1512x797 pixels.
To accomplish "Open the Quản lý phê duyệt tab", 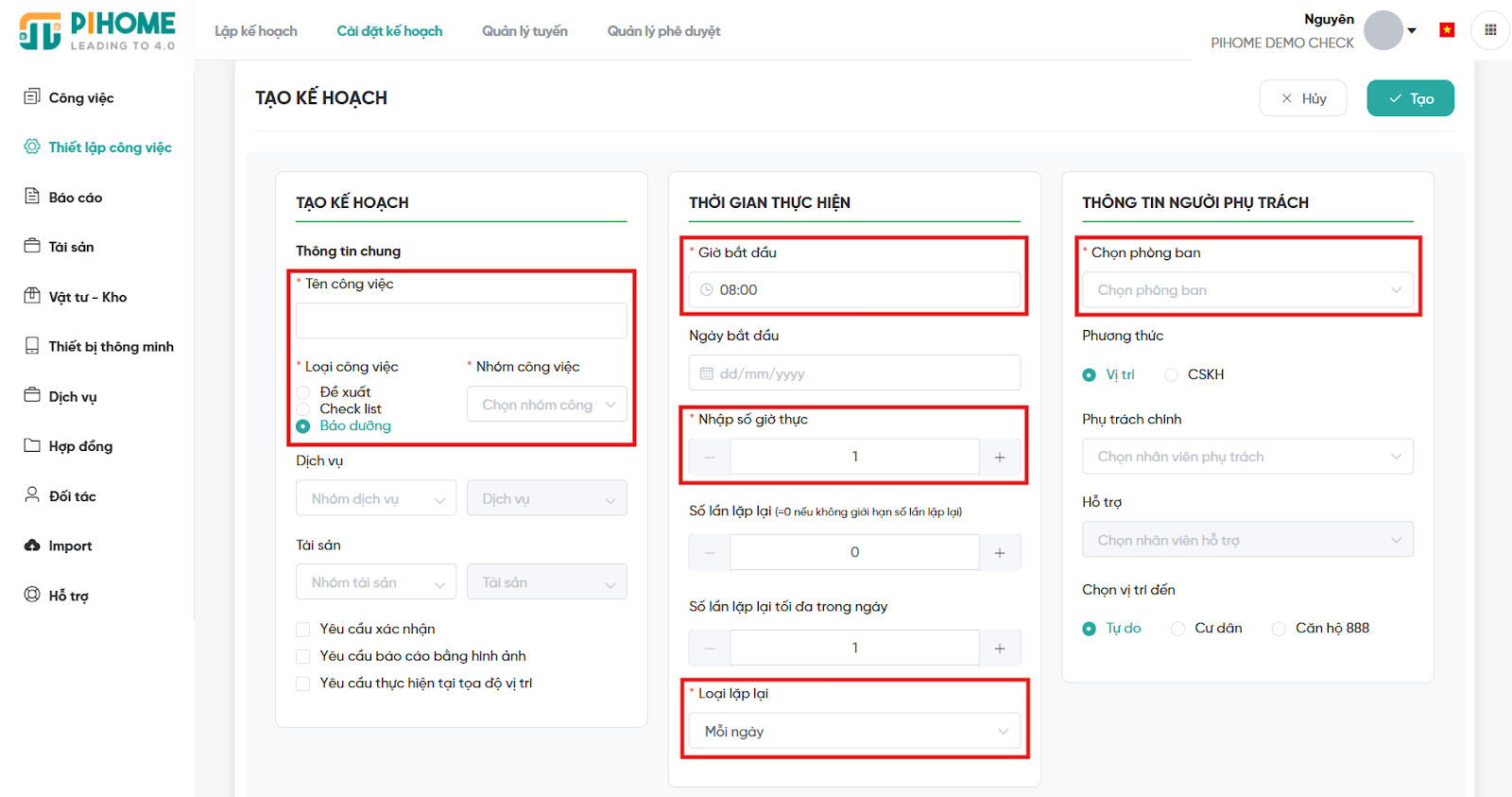I will point(663,31).
